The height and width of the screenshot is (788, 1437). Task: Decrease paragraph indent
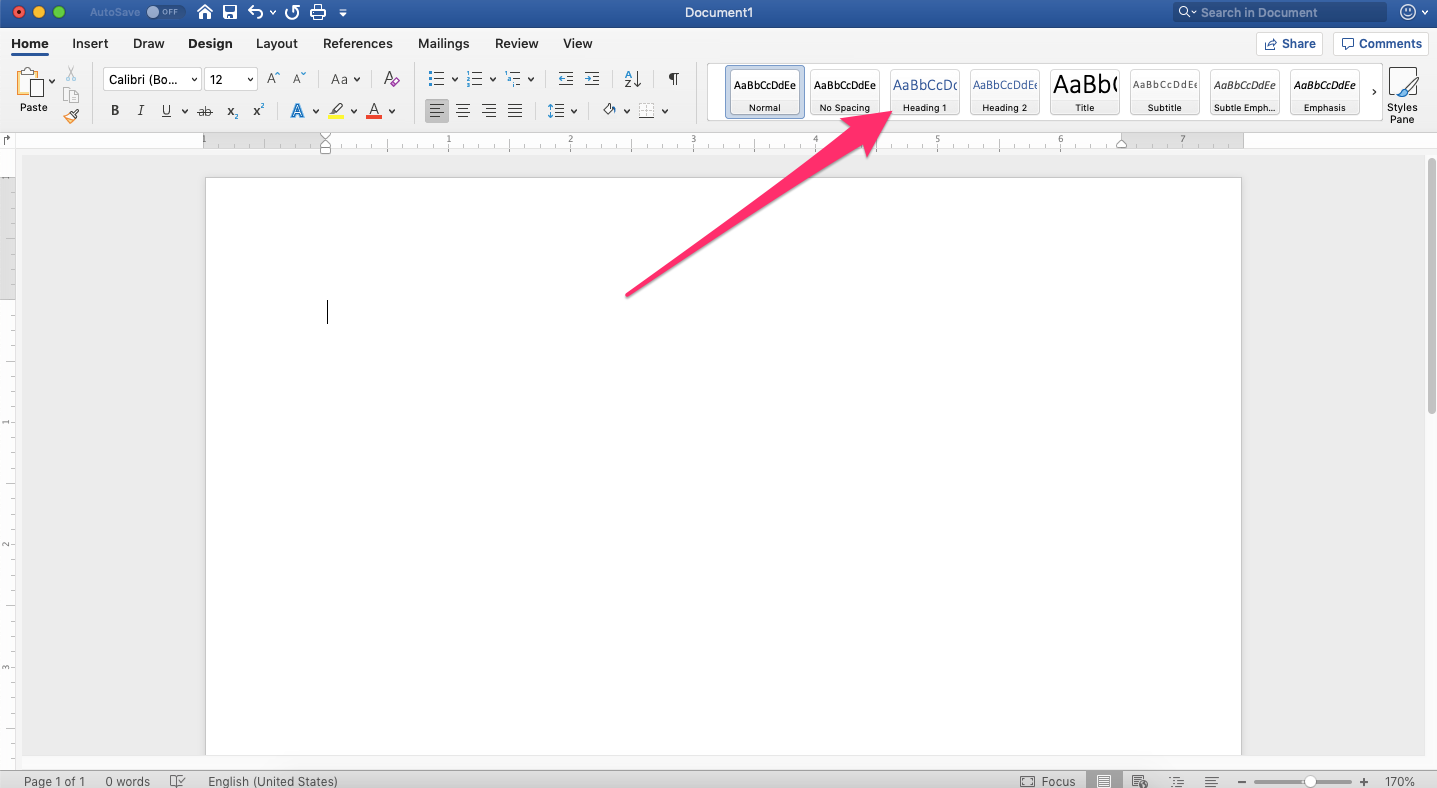click(x=566, y=79)
